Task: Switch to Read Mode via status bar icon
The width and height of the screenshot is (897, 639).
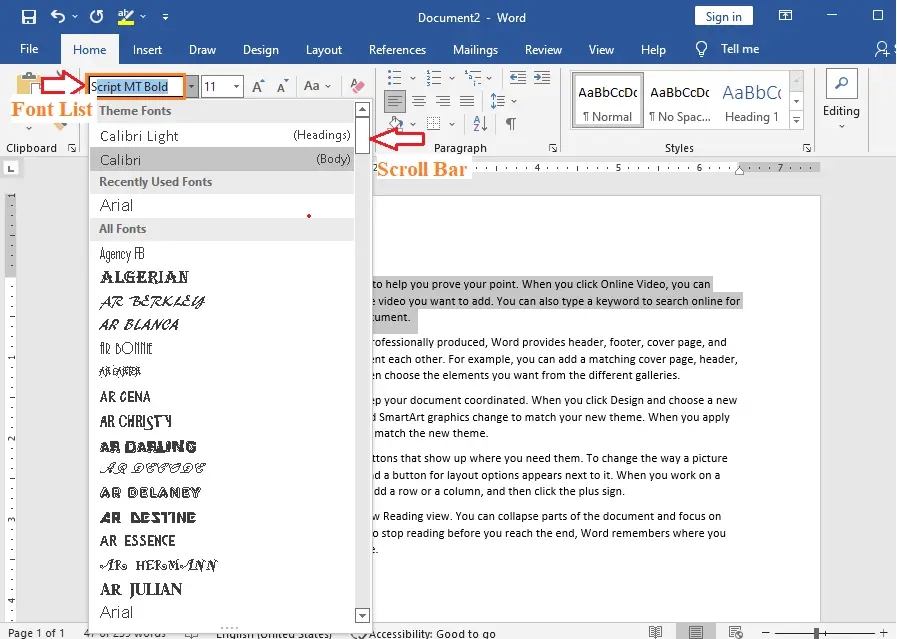Action: [x=655, y=632]
